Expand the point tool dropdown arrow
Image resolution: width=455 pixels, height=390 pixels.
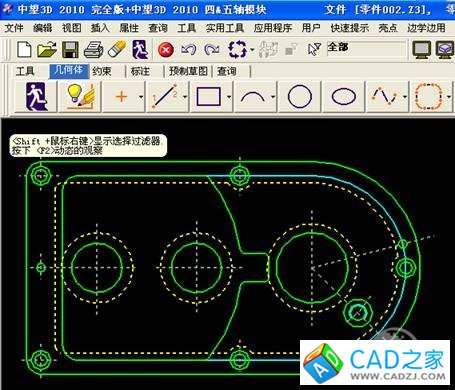click(141, 97)
